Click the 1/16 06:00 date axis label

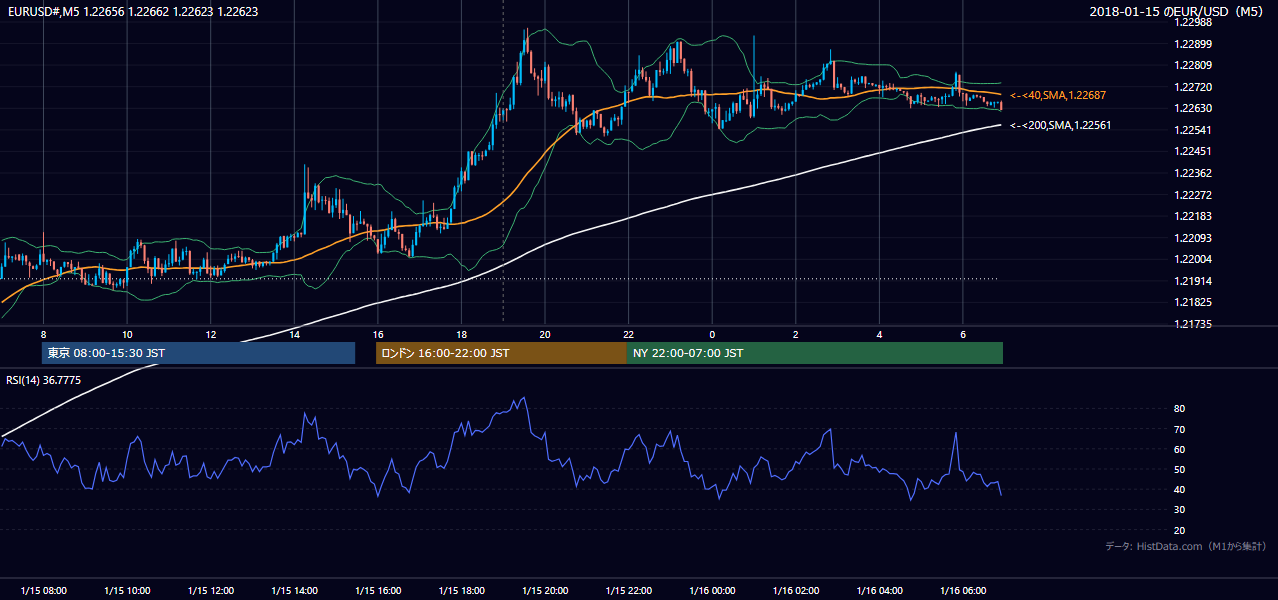click(963, 591)
